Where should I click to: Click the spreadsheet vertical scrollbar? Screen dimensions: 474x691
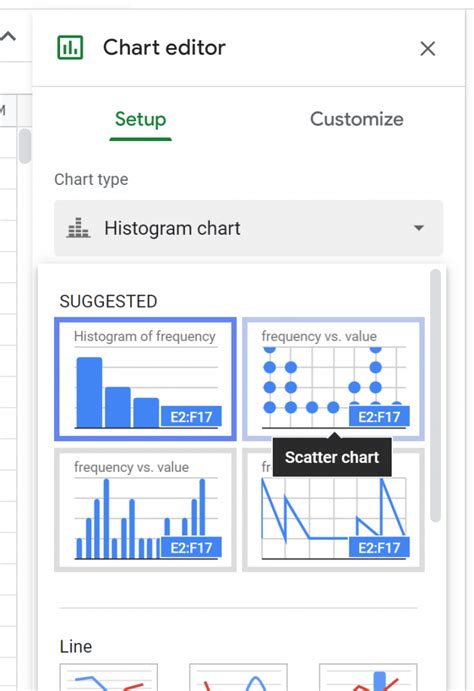click(x=26, y=146)
